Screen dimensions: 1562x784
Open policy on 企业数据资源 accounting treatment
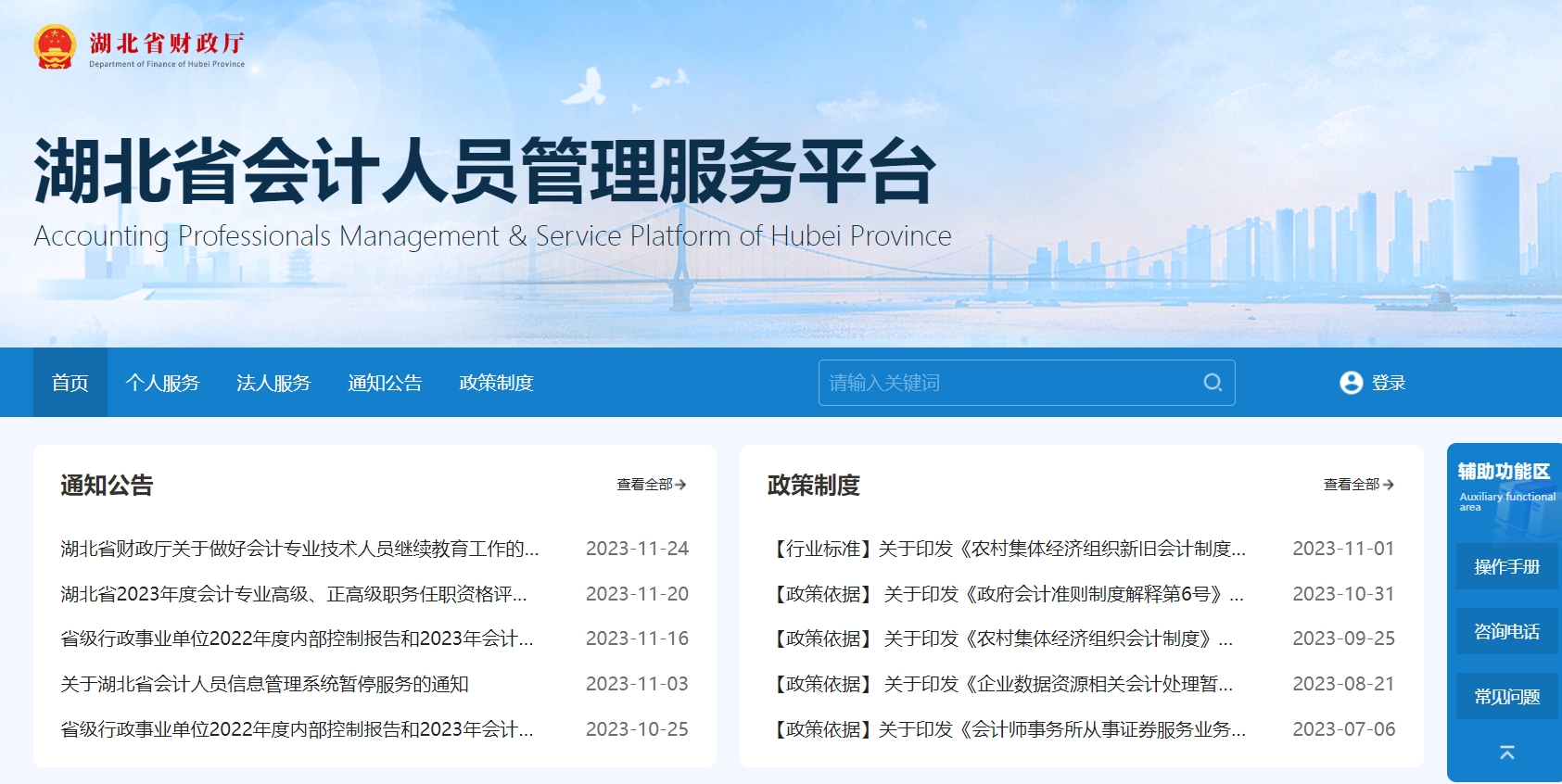click(x=1003, y=684)
